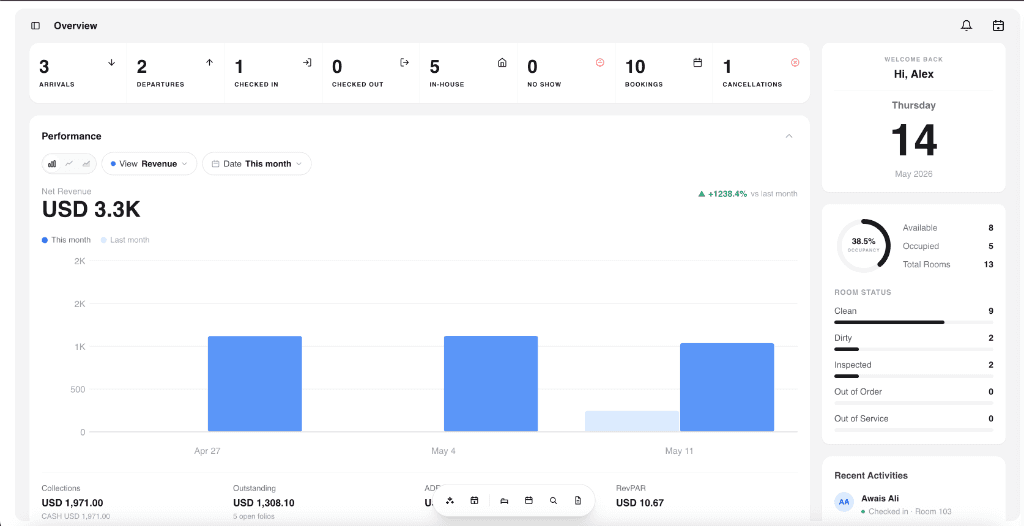Click the Clean room status bar
This screenshot has height=526, width=1024.
914,322
